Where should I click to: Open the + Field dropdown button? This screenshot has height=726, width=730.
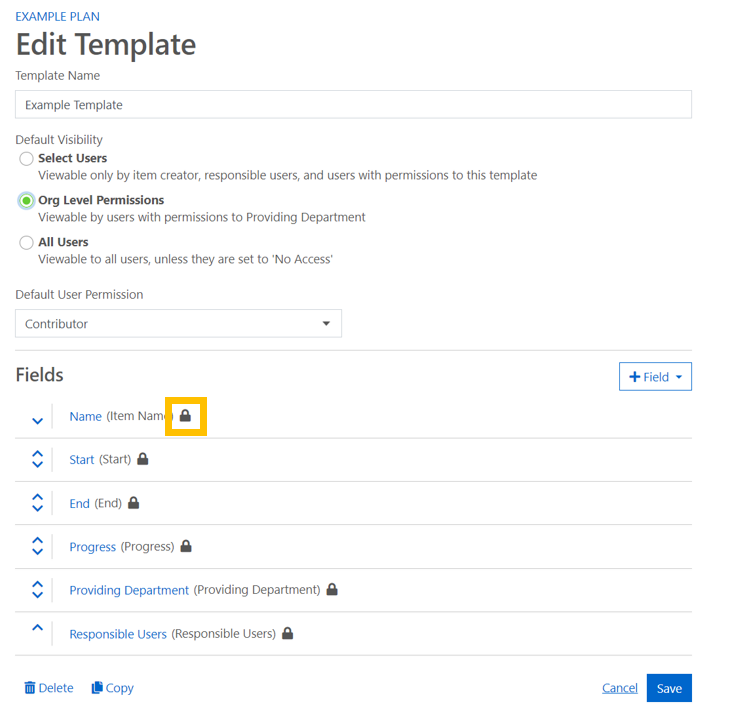point(655,377)
